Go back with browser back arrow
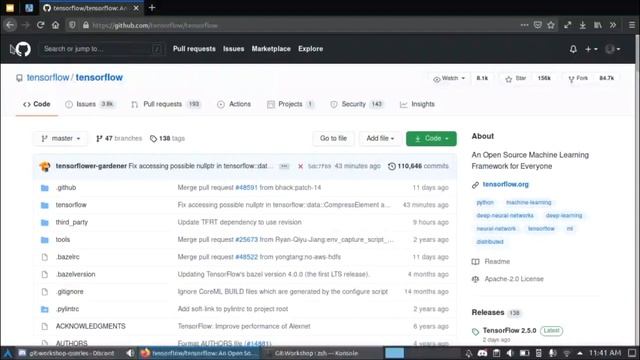 10,25
